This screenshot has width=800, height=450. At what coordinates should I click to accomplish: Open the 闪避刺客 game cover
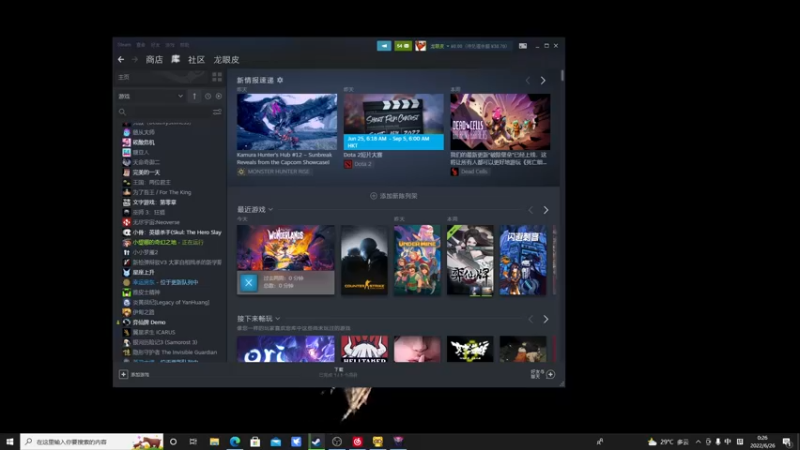coord(523,260)
